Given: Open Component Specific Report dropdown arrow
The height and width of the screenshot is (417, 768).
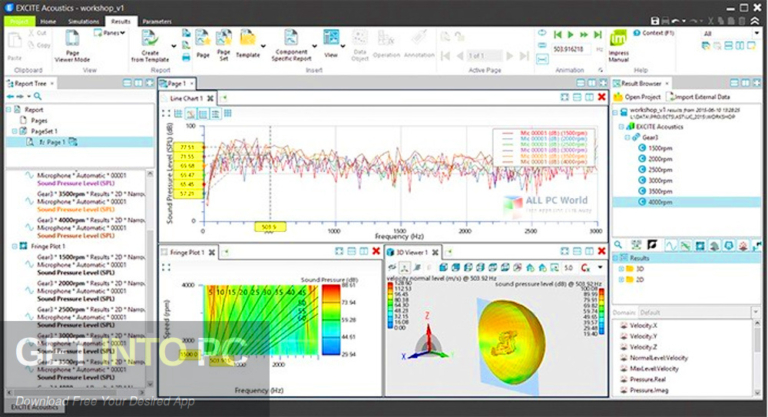Looking at the screenshot, I should (314, 47).
